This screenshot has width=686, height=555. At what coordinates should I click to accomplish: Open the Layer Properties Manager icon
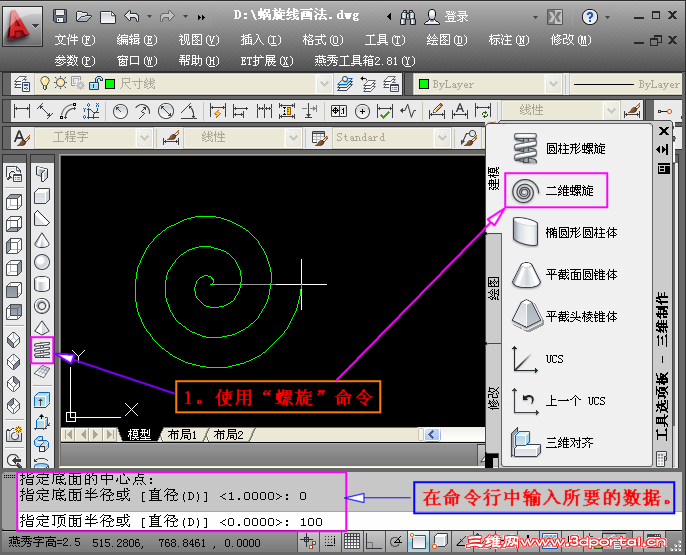21,84
